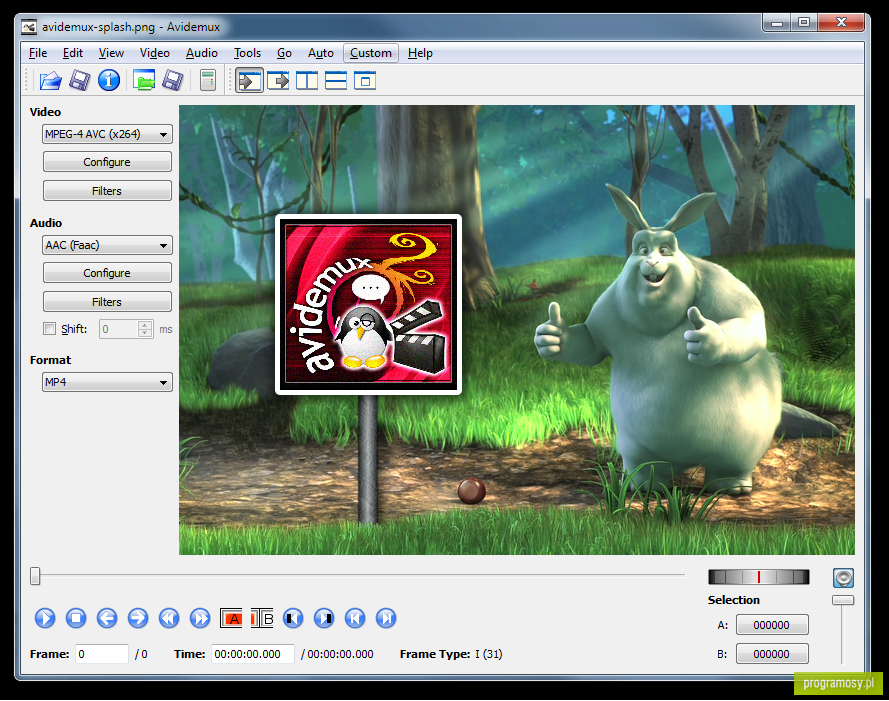Screen dimensions: 889x701
Task: Click Configure under Video
Action: pos(107,162)
